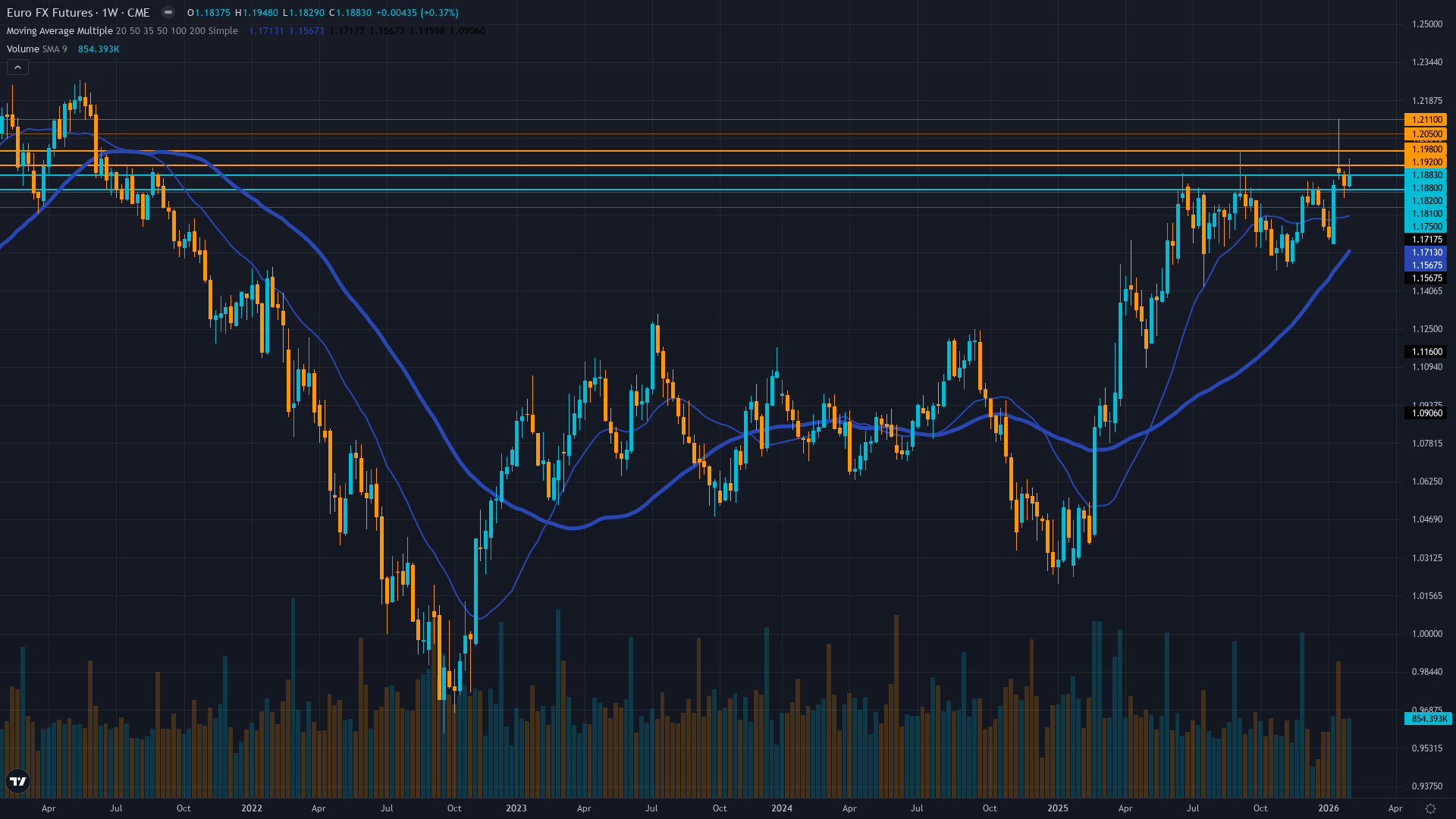Click the 1.12500 price axis tick
The width and height of the screenshot is (1456, 819).
(x=1427, y=329)
